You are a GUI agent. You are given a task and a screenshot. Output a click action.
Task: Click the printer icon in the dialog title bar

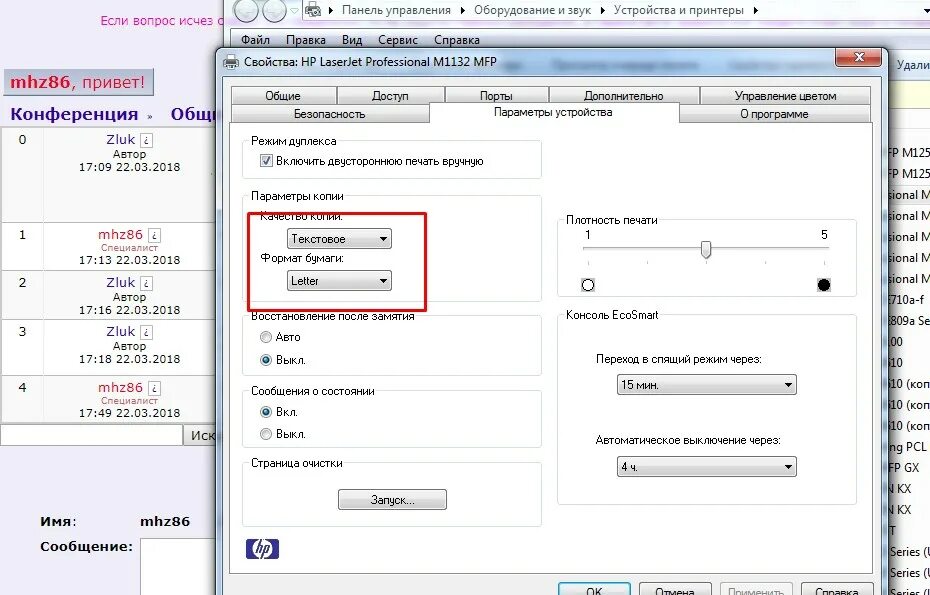pos(231,62)
